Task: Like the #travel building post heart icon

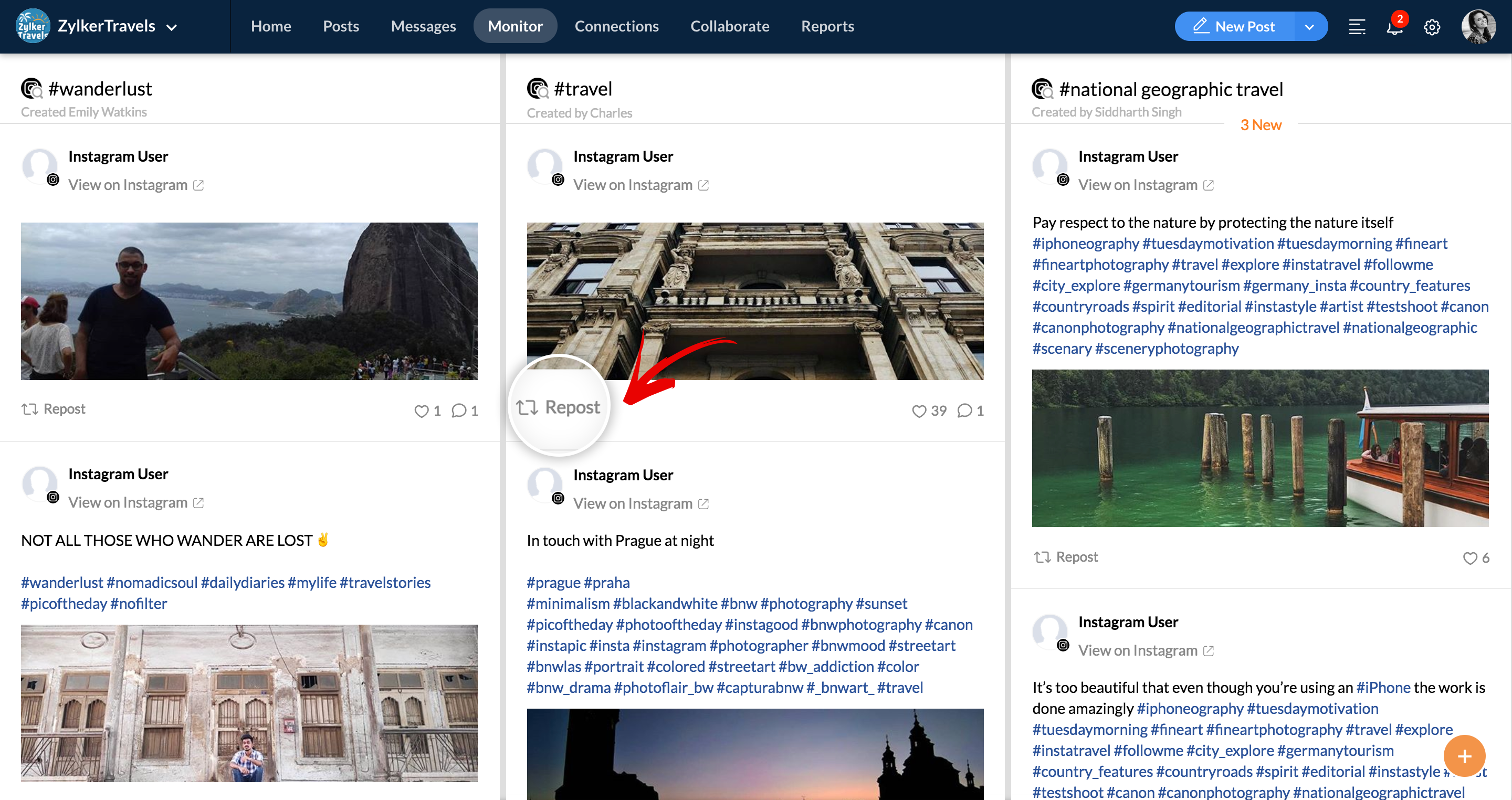Action: [919, 411]
